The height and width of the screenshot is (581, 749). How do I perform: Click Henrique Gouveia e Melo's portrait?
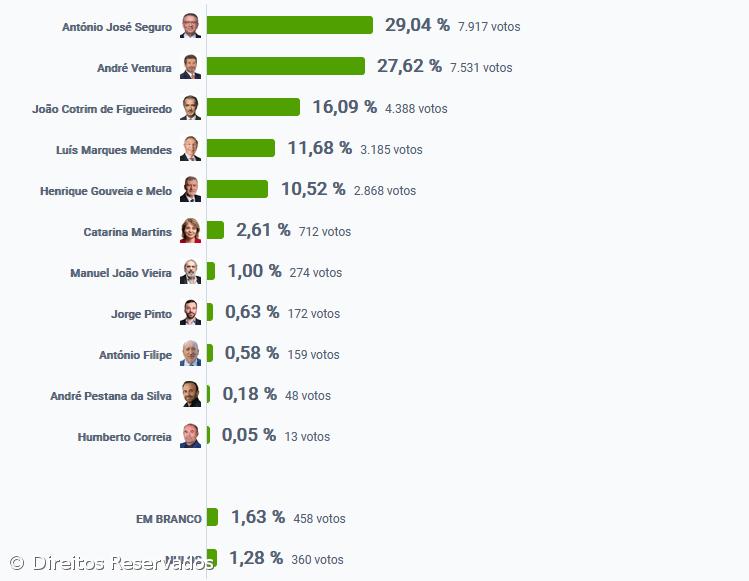point(190,190)
